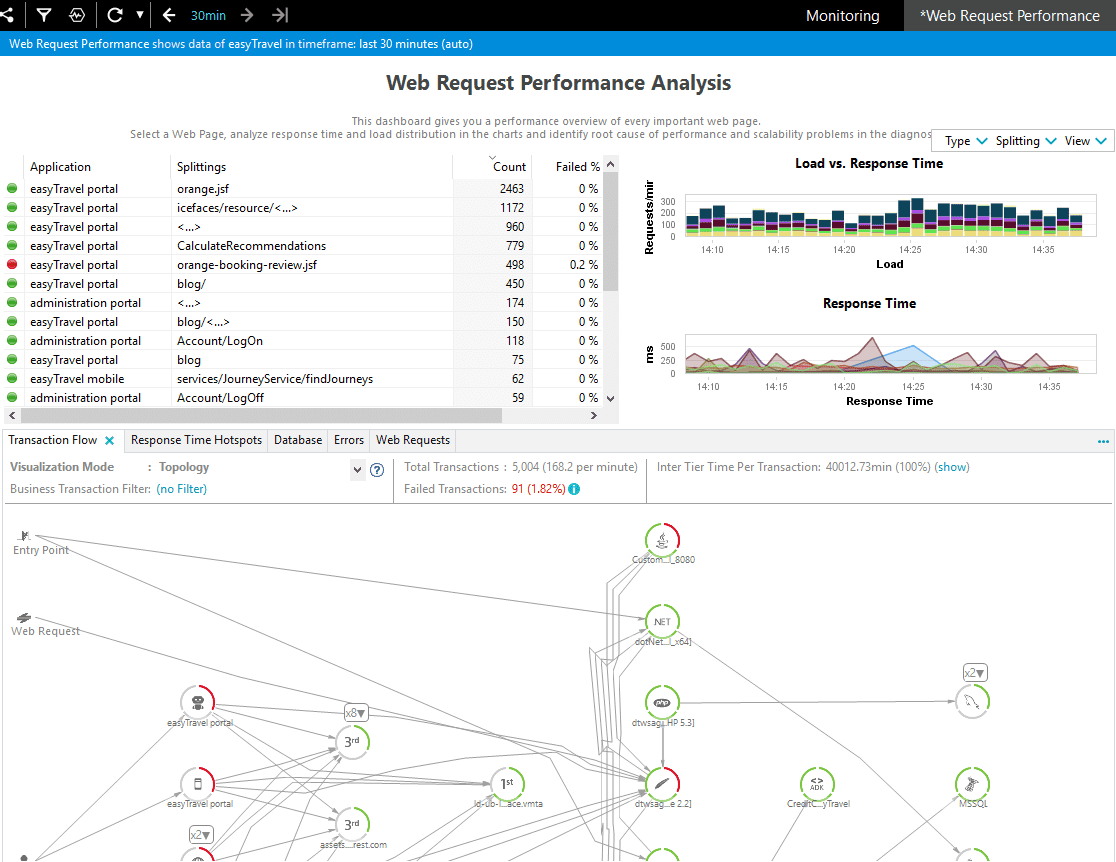Click the table's vertical scrollbar thumb
This screenshot has height=862, width=1116.
pyautogui.click(x=611, y=231)
